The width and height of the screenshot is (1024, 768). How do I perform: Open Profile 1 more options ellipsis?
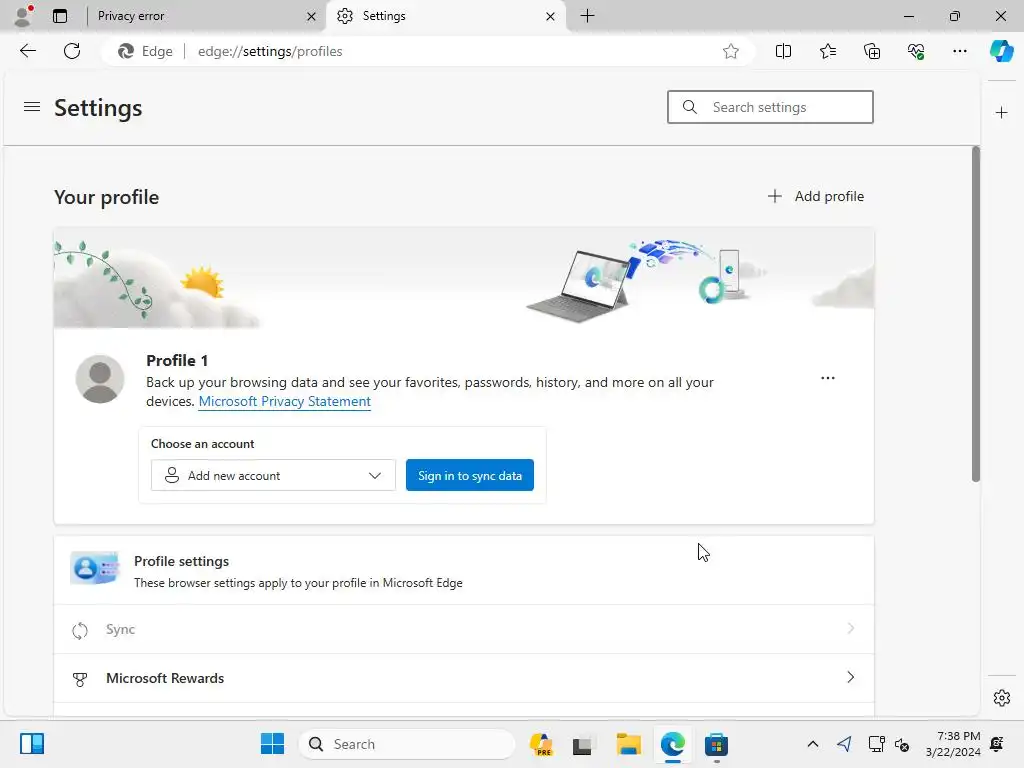point(827,378)
